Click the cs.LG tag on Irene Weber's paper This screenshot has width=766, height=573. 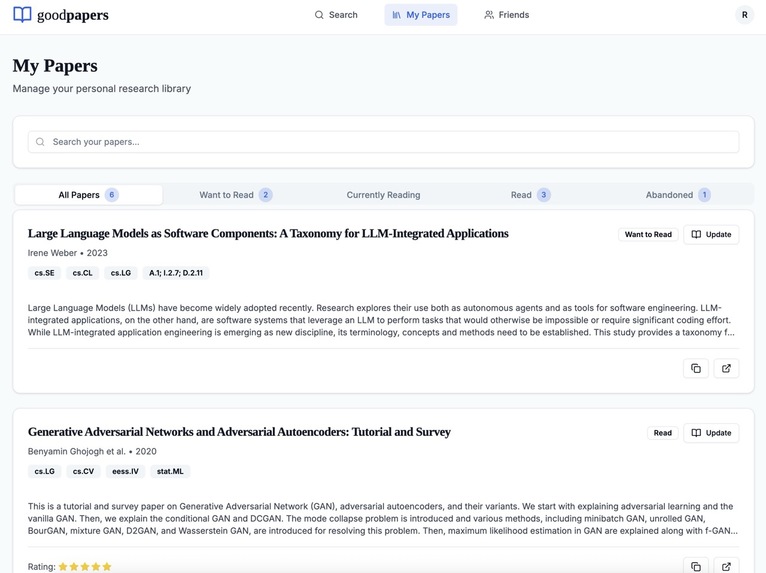point(121,273)
